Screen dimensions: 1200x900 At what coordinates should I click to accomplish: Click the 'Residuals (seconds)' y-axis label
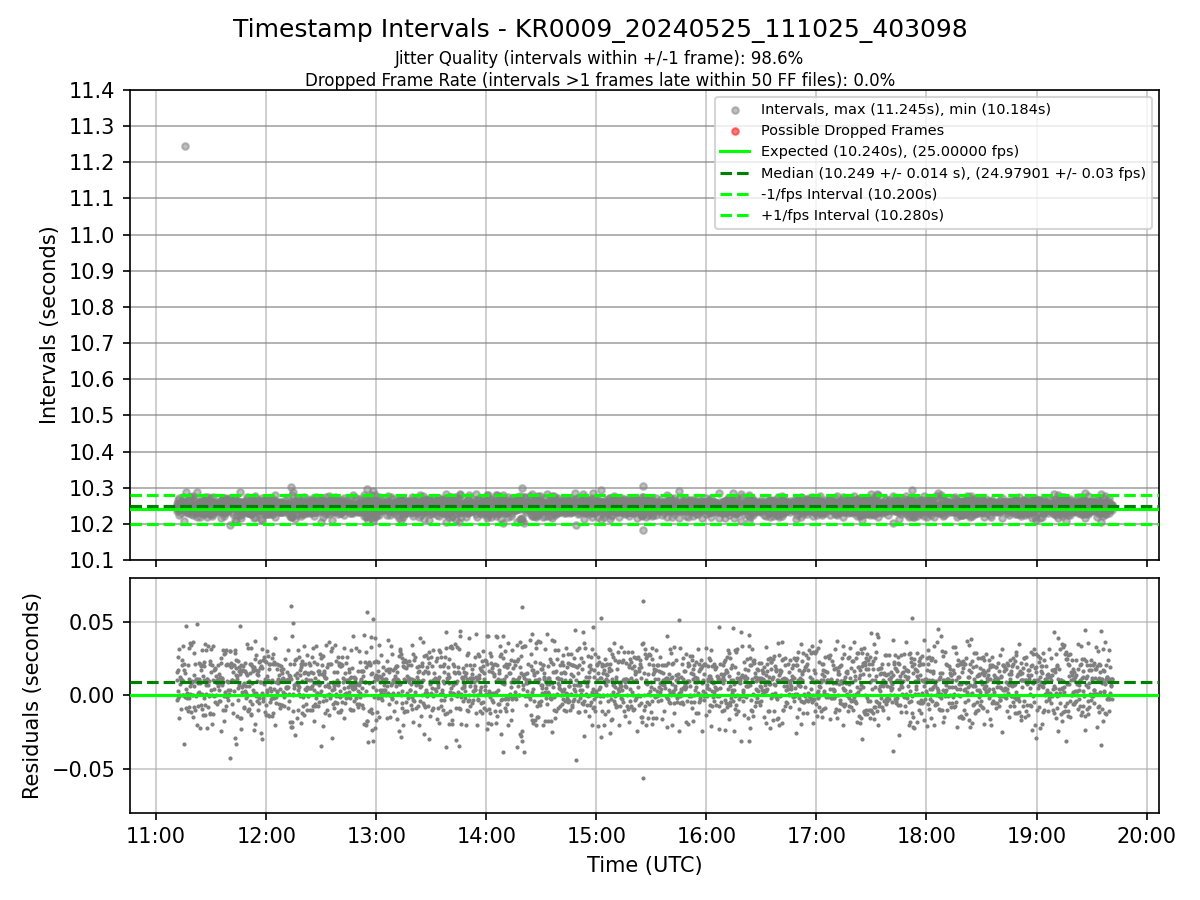(x=32, y=696)
